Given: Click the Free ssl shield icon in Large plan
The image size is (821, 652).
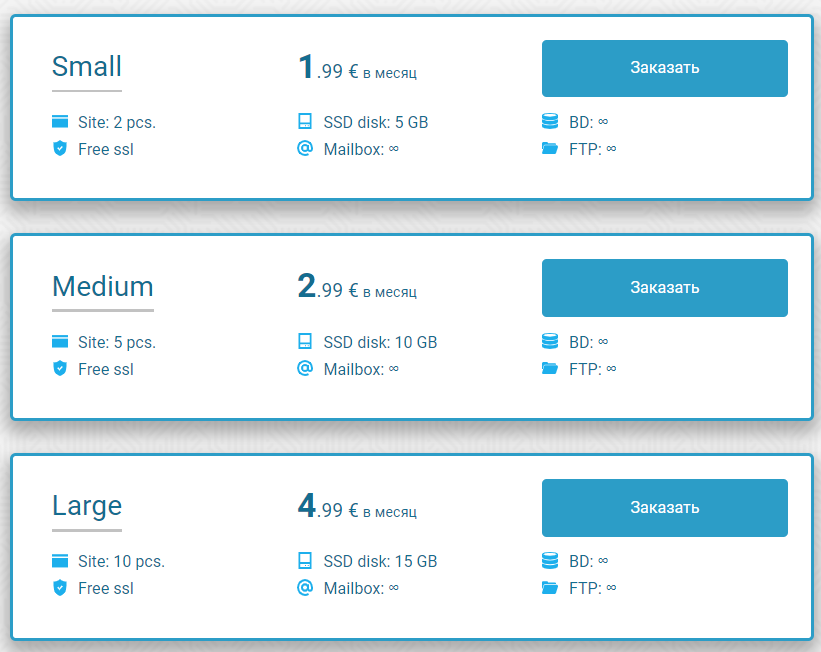Looking at the screenshot, I should (60, 588).
